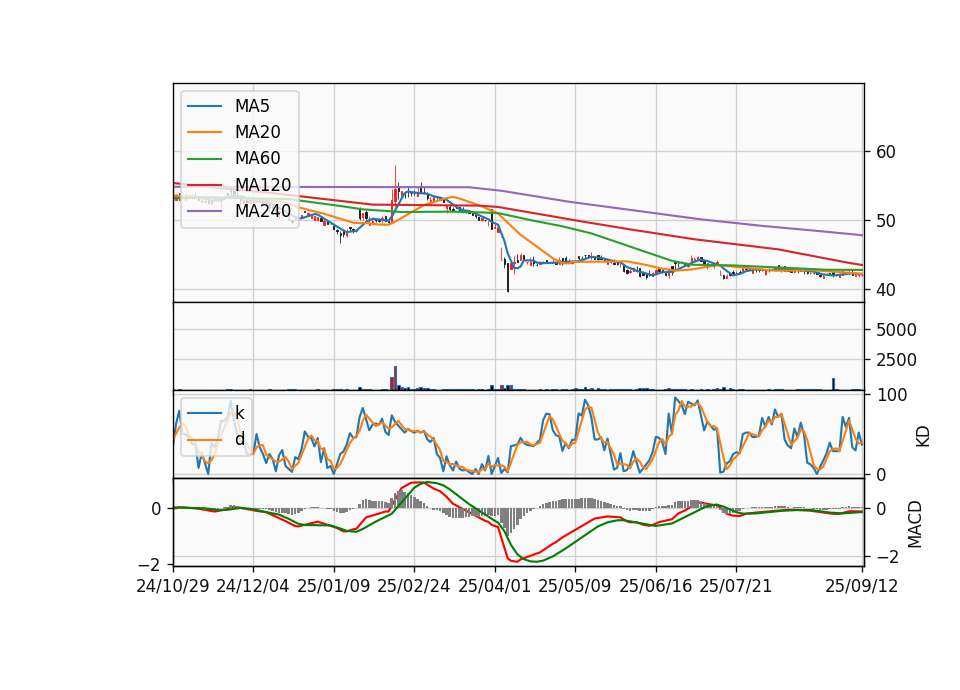The image size is (960, 690).
Task: Click the 25/06/16 date axis label
Action: [x=656, y=587]
